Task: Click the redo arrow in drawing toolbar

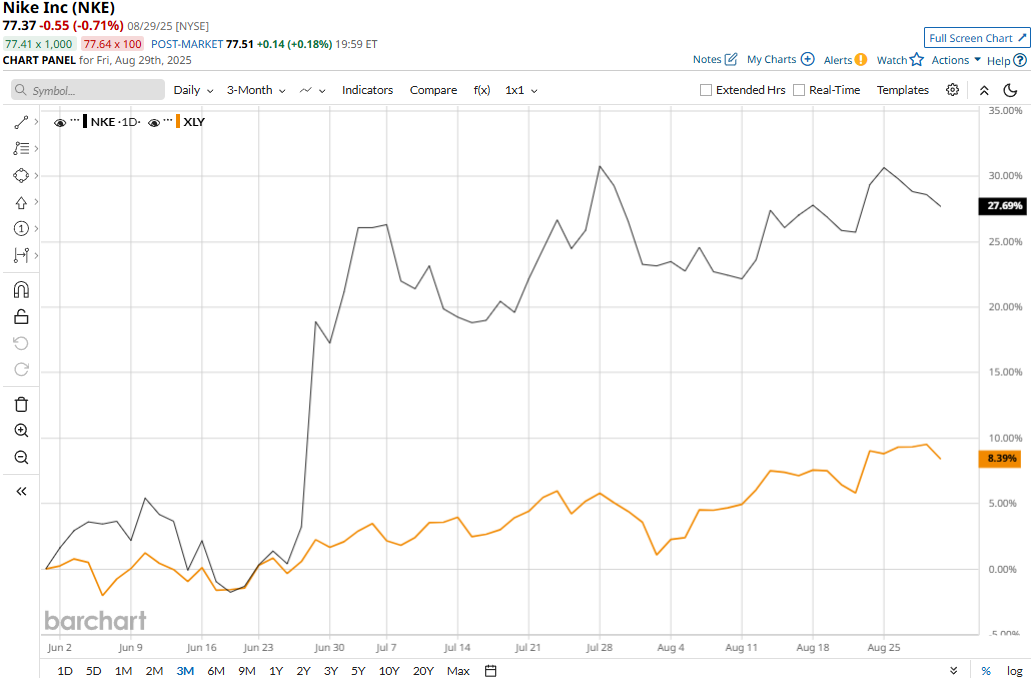Action: 21,369
